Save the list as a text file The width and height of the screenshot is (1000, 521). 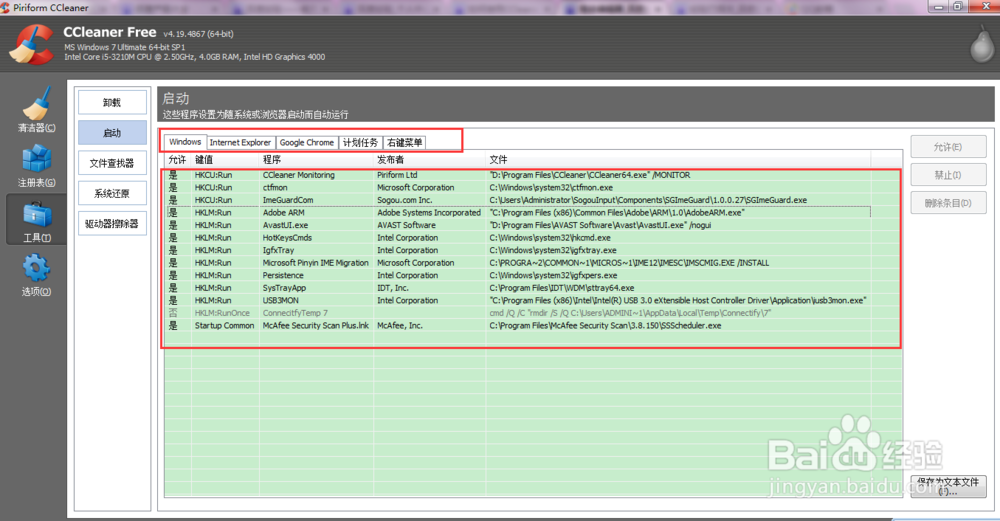(x=948, y=486)
